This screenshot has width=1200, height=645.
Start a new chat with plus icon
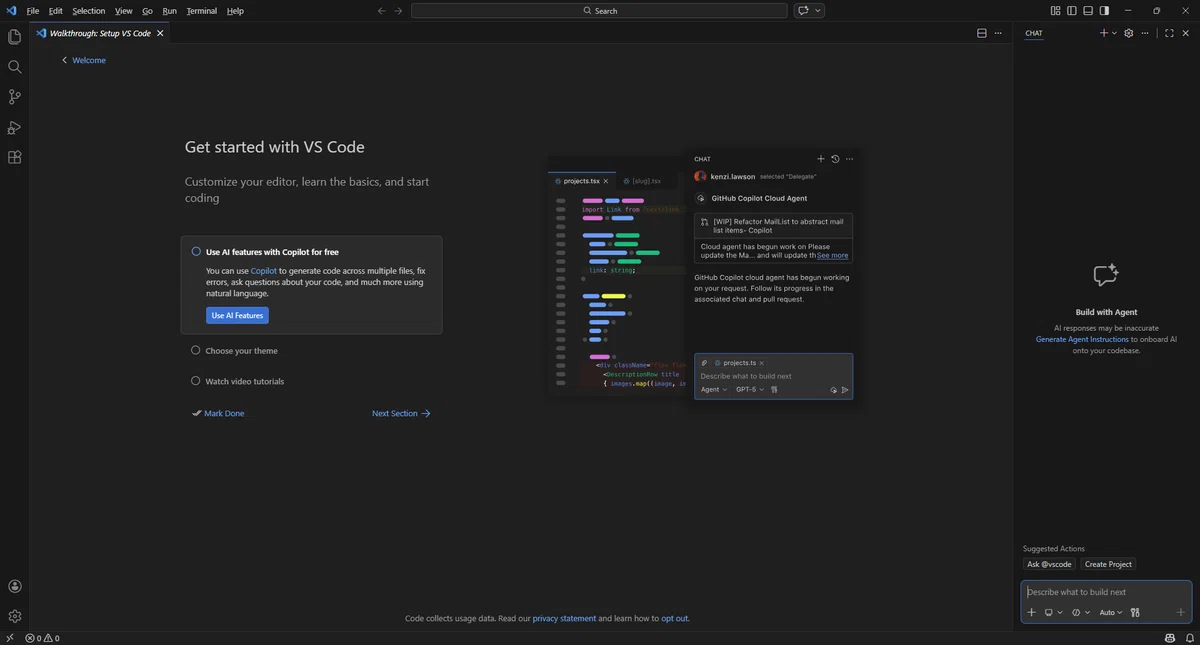(x=1104, y=33)
